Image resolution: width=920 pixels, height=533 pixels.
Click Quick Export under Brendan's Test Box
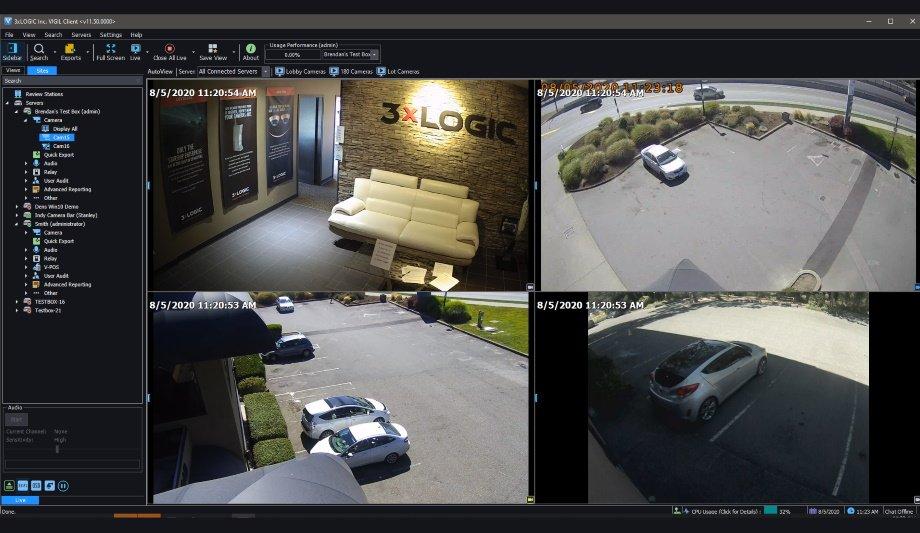pos(59,155)
